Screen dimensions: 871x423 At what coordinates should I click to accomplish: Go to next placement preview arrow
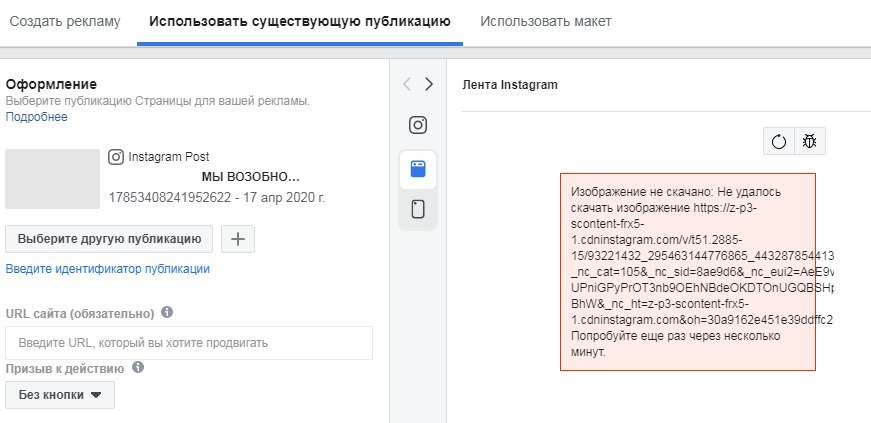pyautogui.click(x=429, y=85)
